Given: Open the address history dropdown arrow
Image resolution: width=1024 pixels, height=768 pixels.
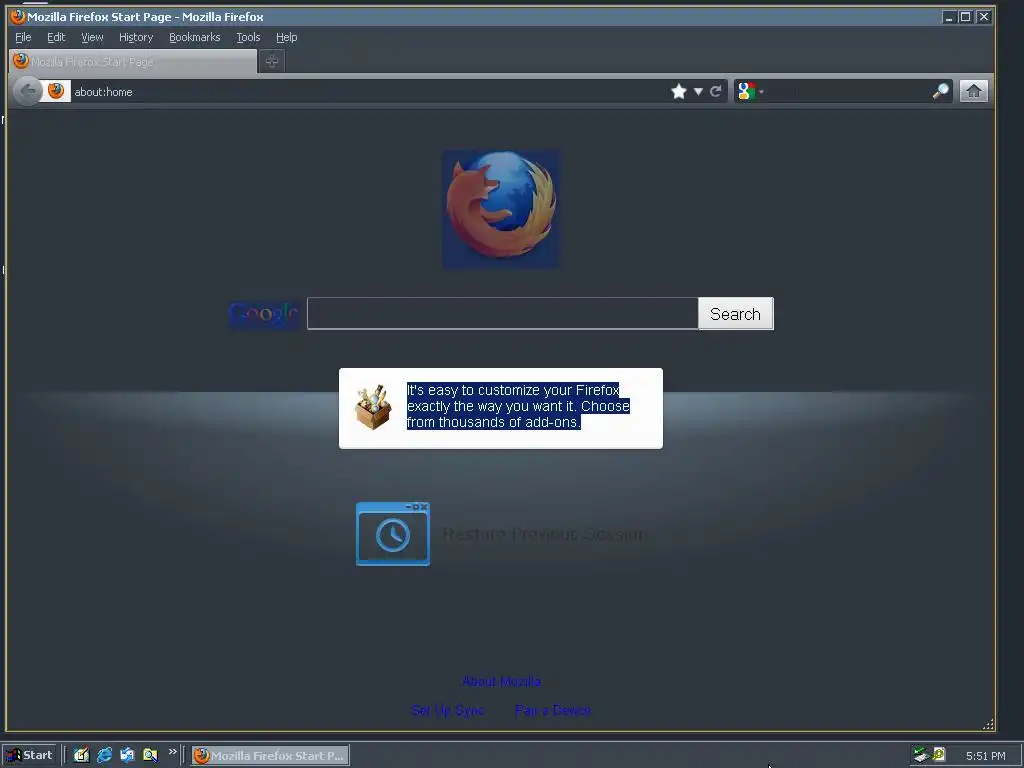Looking at the screenshot, I should (x=698, y=91).
